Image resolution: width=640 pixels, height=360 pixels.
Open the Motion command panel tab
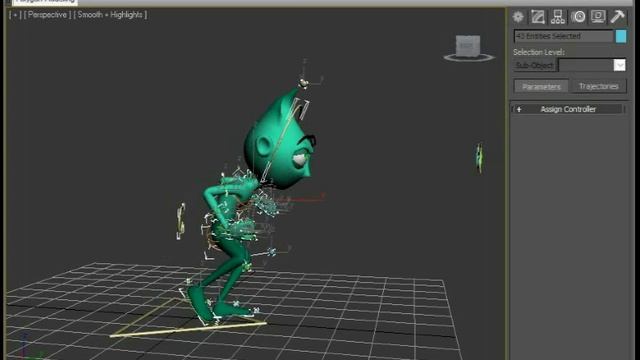(578, 17)
